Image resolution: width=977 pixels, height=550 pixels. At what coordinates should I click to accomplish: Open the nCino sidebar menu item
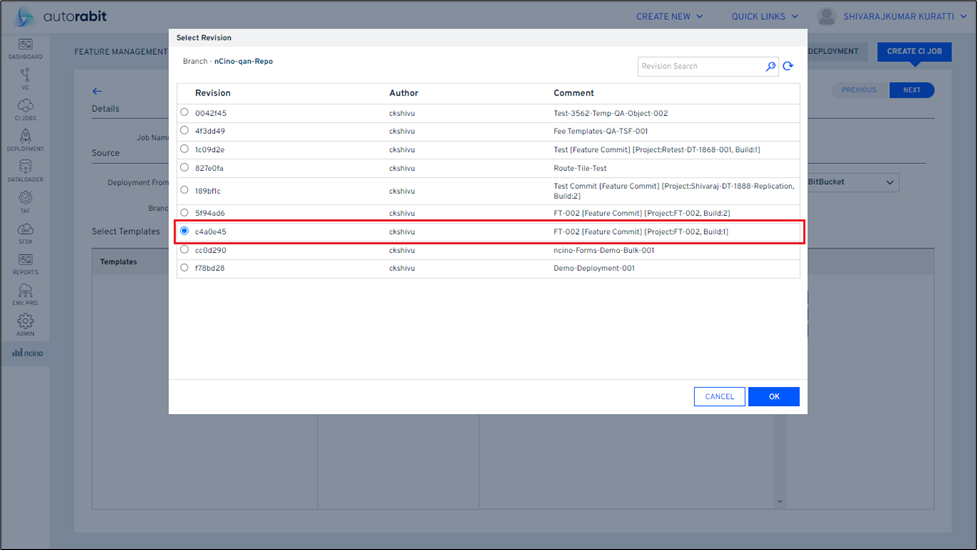point(27,353)
